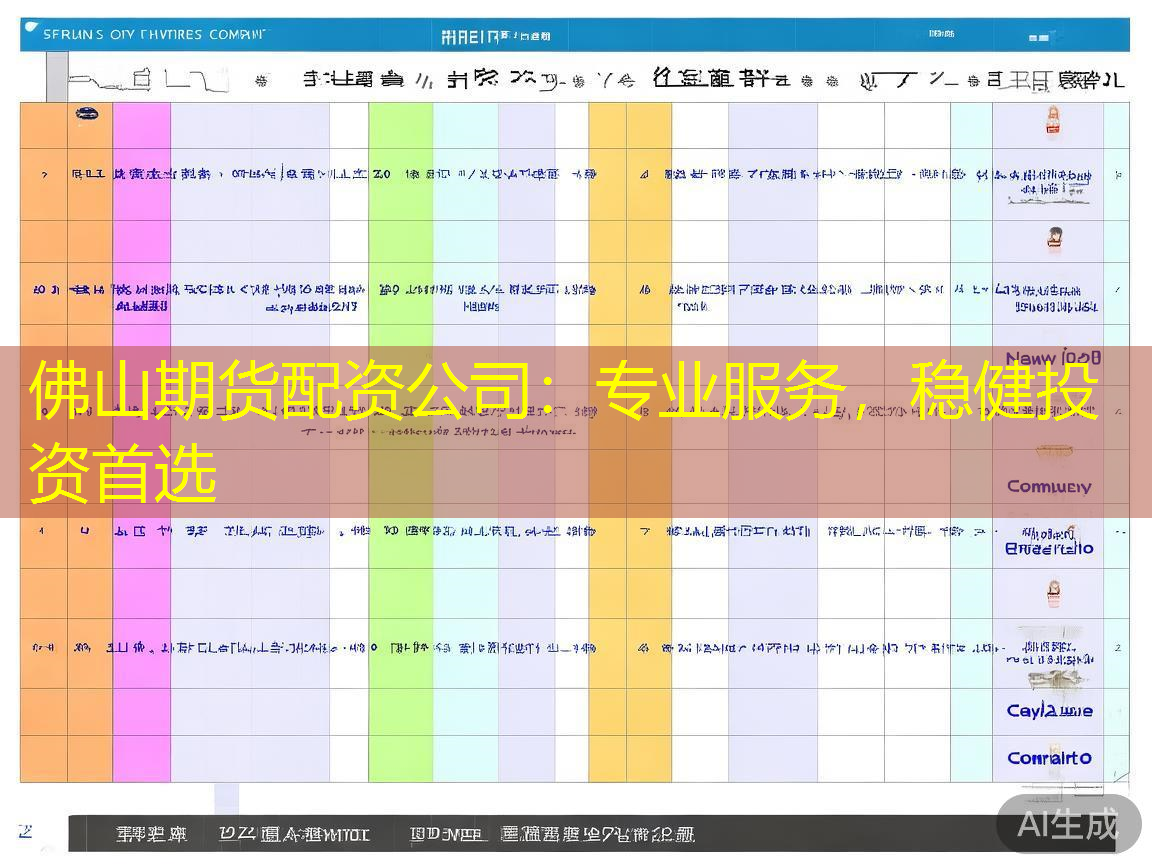
Task: Click the small white squares icon in blue header
Action: pyautogui.click(x=1038, y=37)
